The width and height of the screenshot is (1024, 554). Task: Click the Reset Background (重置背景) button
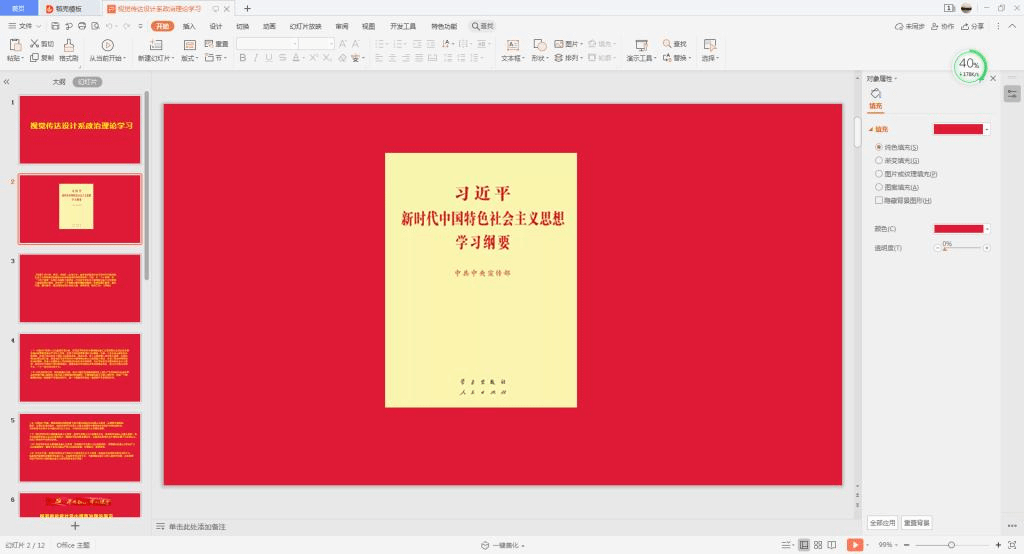916,522
